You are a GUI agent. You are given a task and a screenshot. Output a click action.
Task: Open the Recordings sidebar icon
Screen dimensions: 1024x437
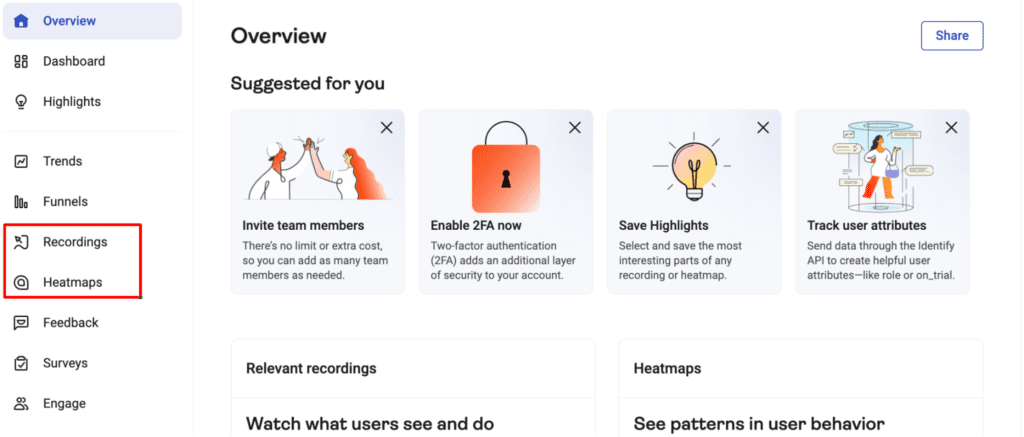click(x=21, y=242)
